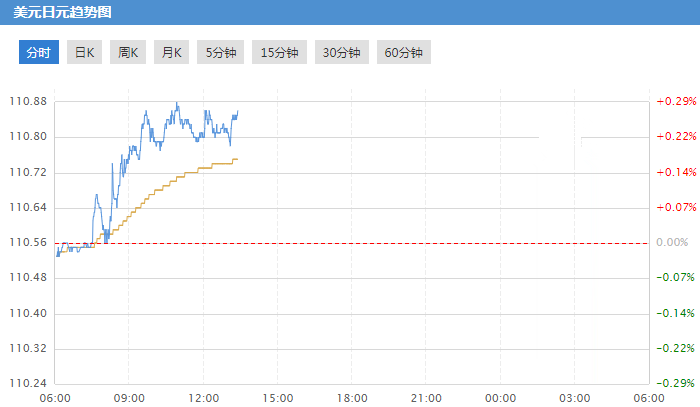Click the 0.00% percentage label
This screenshot has width=700, height=407.
tap(671, 243)
